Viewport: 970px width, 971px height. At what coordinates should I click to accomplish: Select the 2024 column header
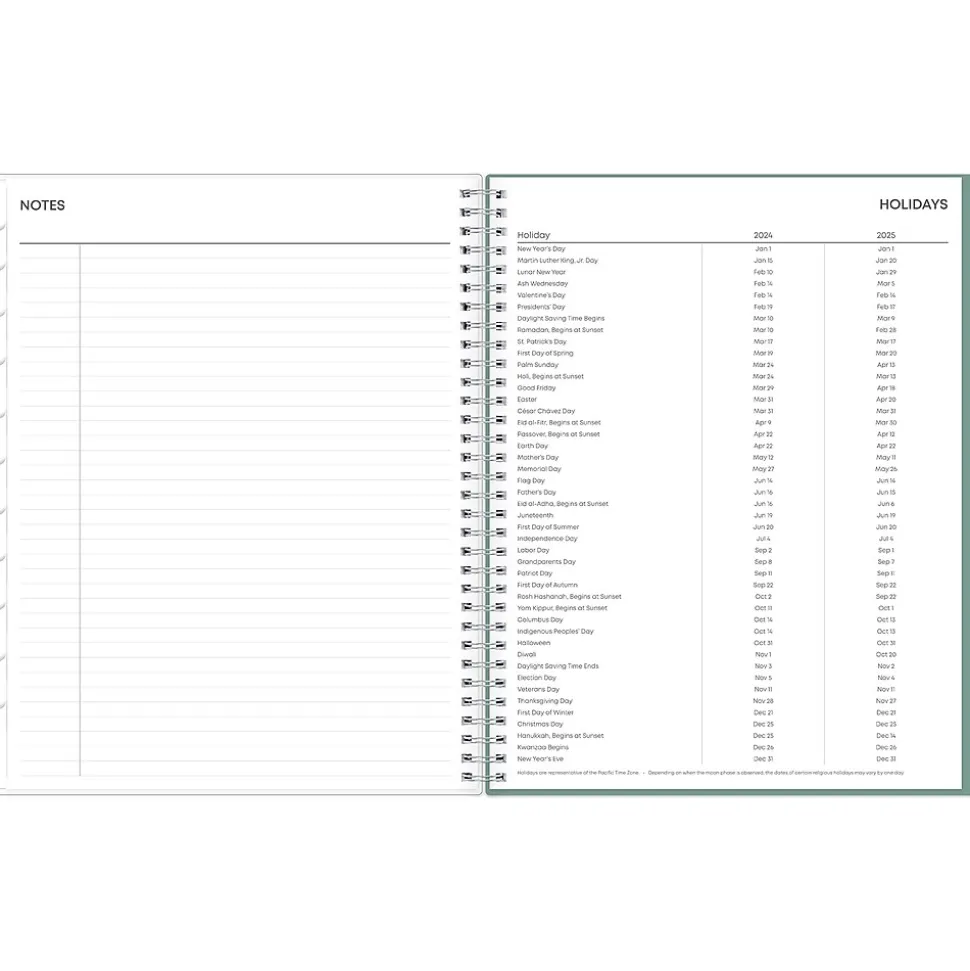762,235
